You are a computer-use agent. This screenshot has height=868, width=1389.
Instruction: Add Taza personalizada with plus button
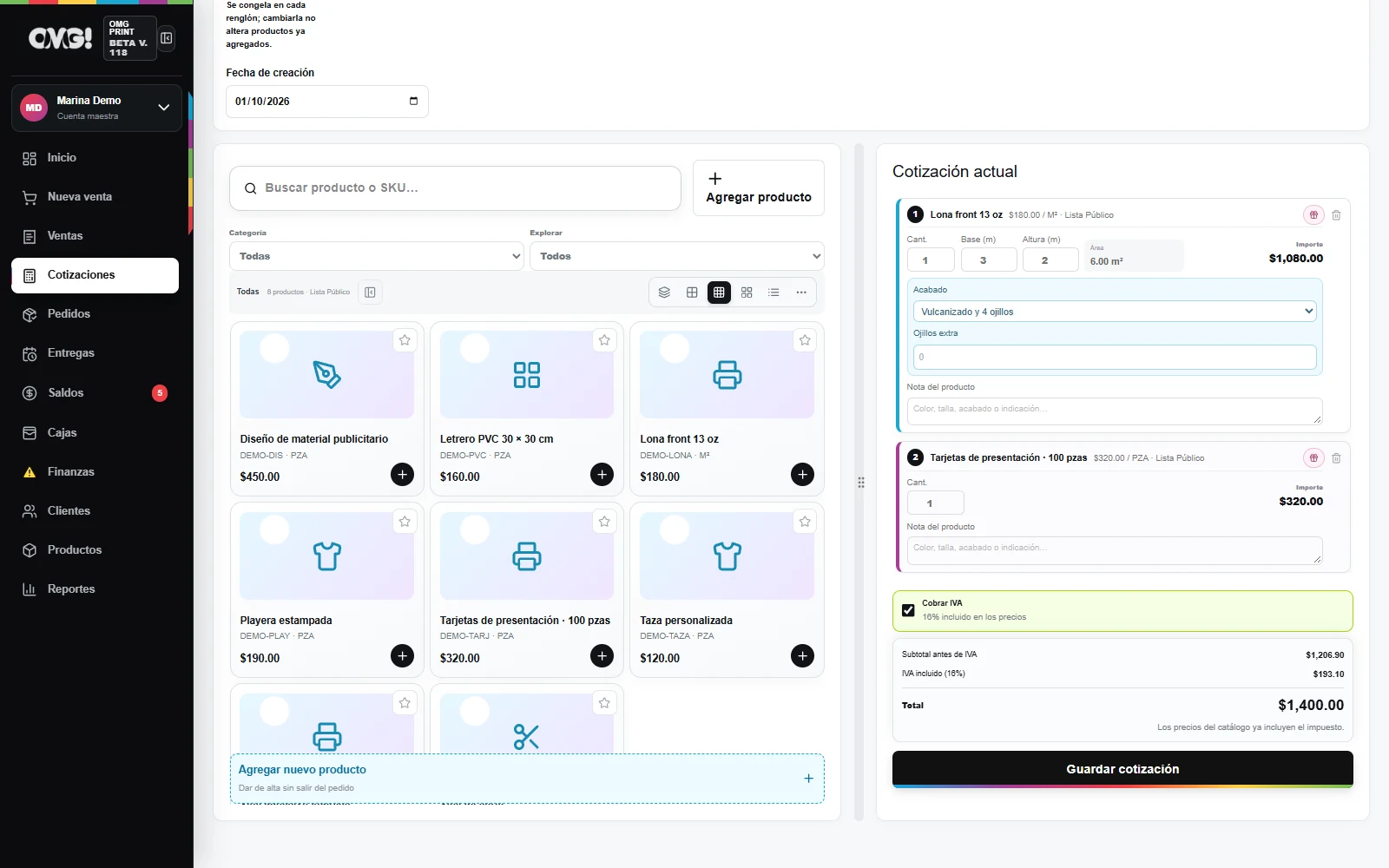coord(802,656)
